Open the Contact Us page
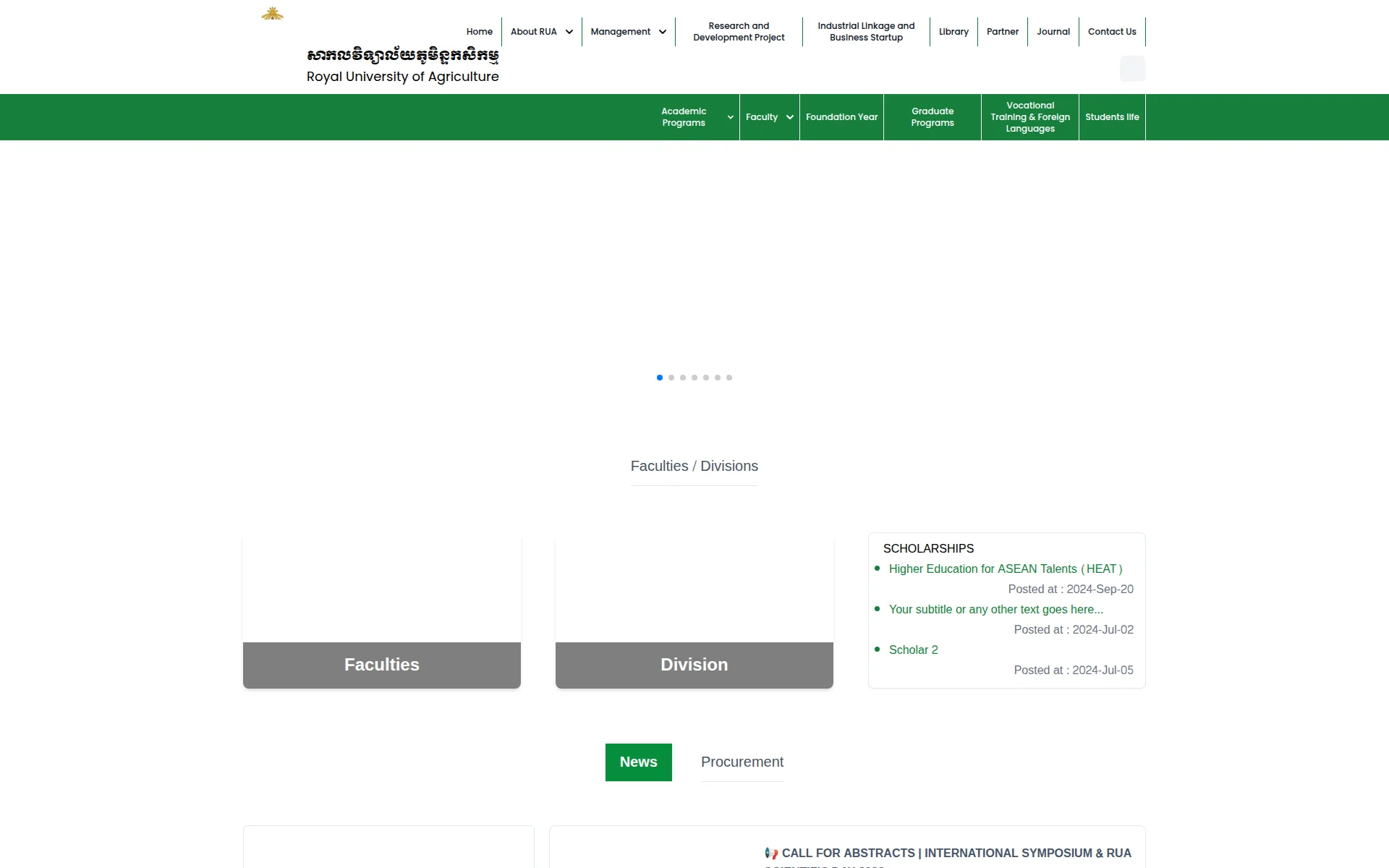The width and height of the screenshot is (1389, 868). tap(1112, 32)
